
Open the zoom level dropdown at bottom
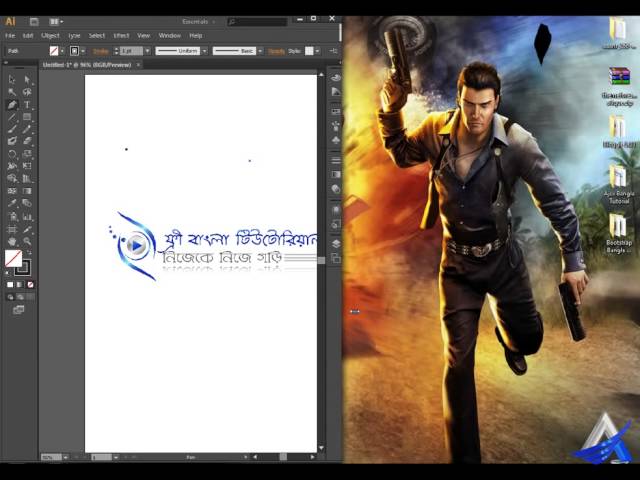[65, 458]
